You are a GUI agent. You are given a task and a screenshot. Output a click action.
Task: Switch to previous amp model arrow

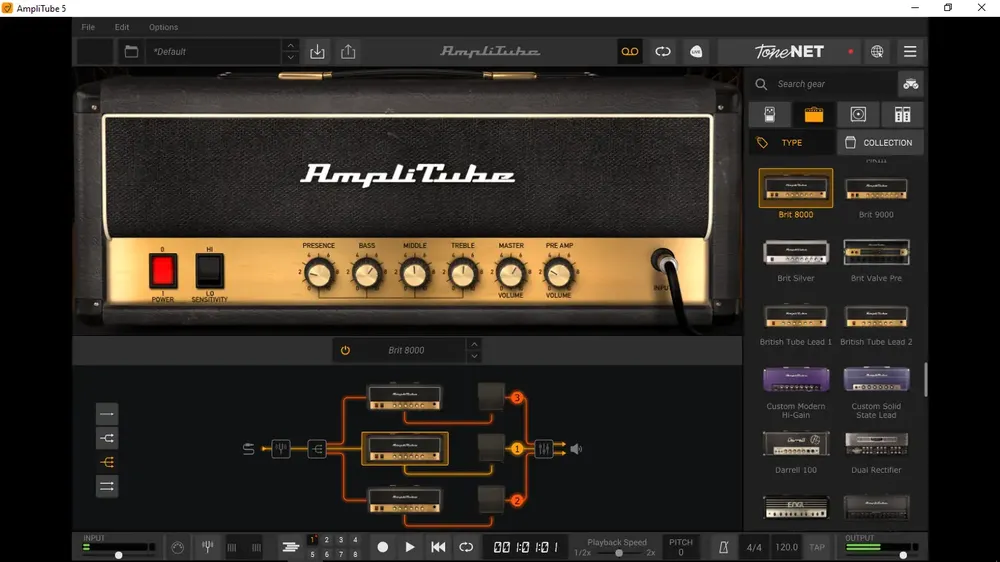474,344
